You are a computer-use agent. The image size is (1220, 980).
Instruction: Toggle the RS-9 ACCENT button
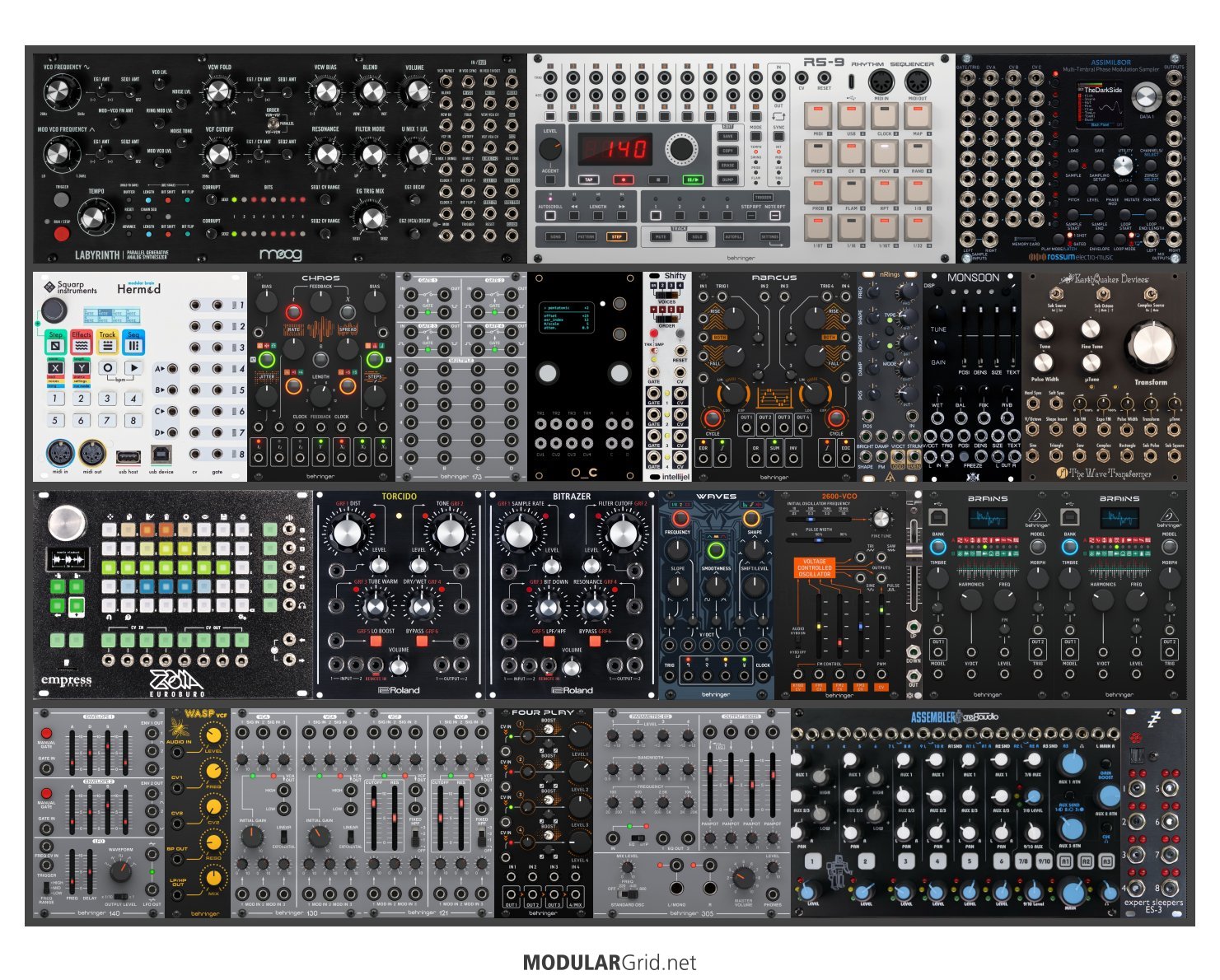(549, 179)
